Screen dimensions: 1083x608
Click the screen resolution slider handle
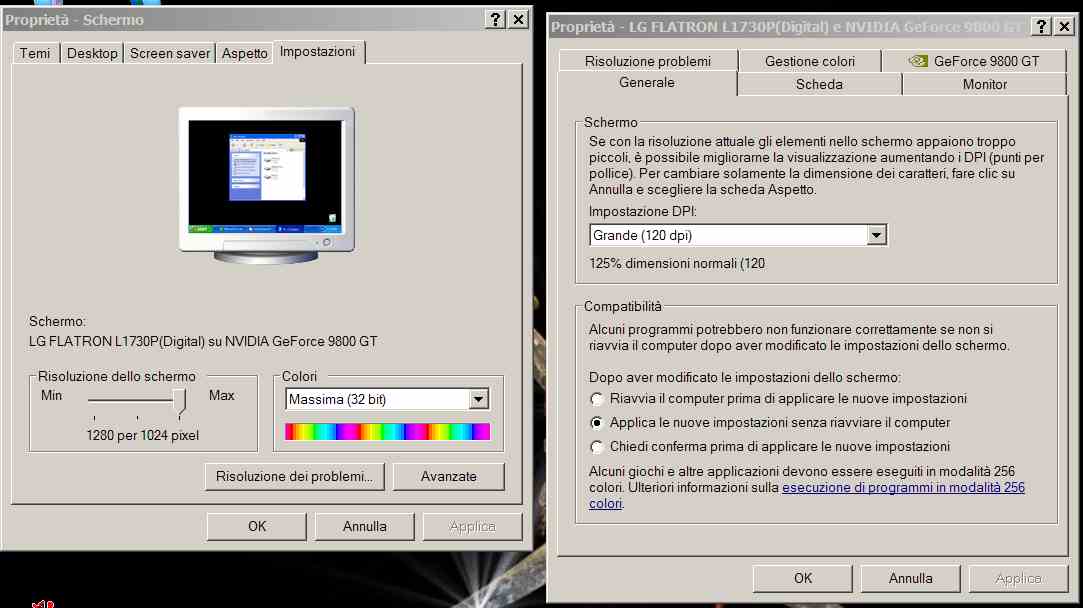click(180, 401)
